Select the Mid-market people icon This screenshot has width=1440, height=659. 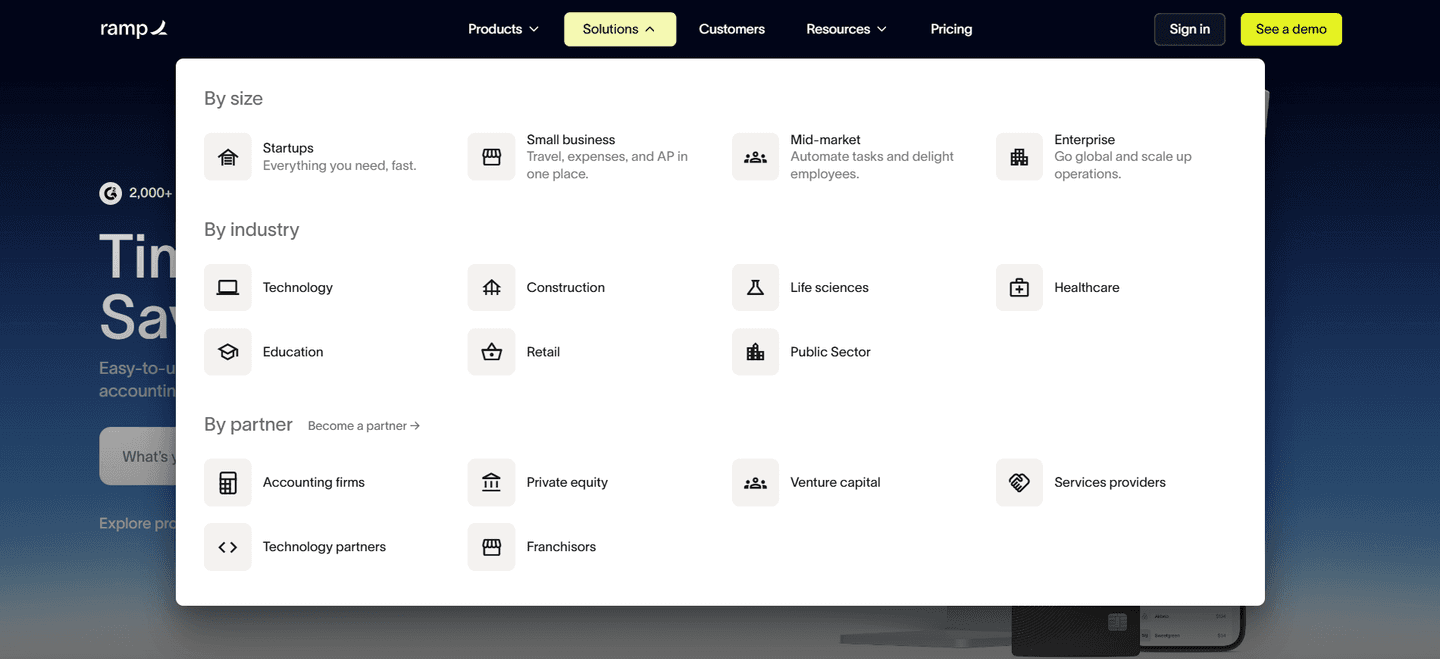tap(755, 157)
